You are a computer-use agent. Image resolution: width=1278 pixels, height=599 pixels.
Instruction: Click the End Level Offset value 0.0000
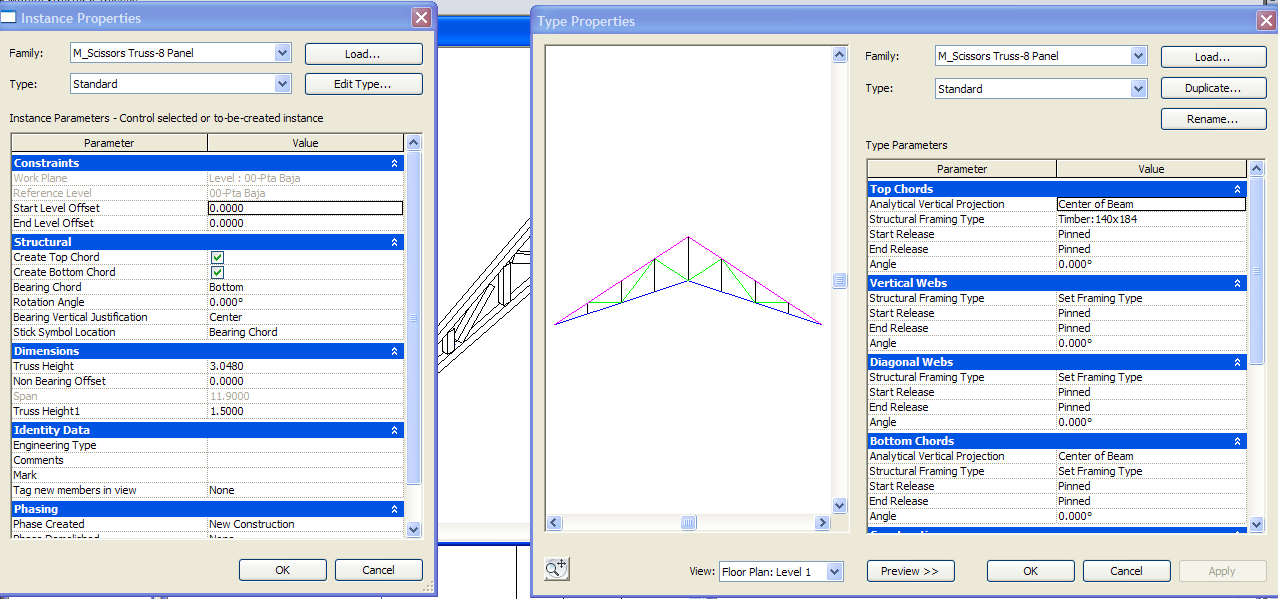pos(305,223)
